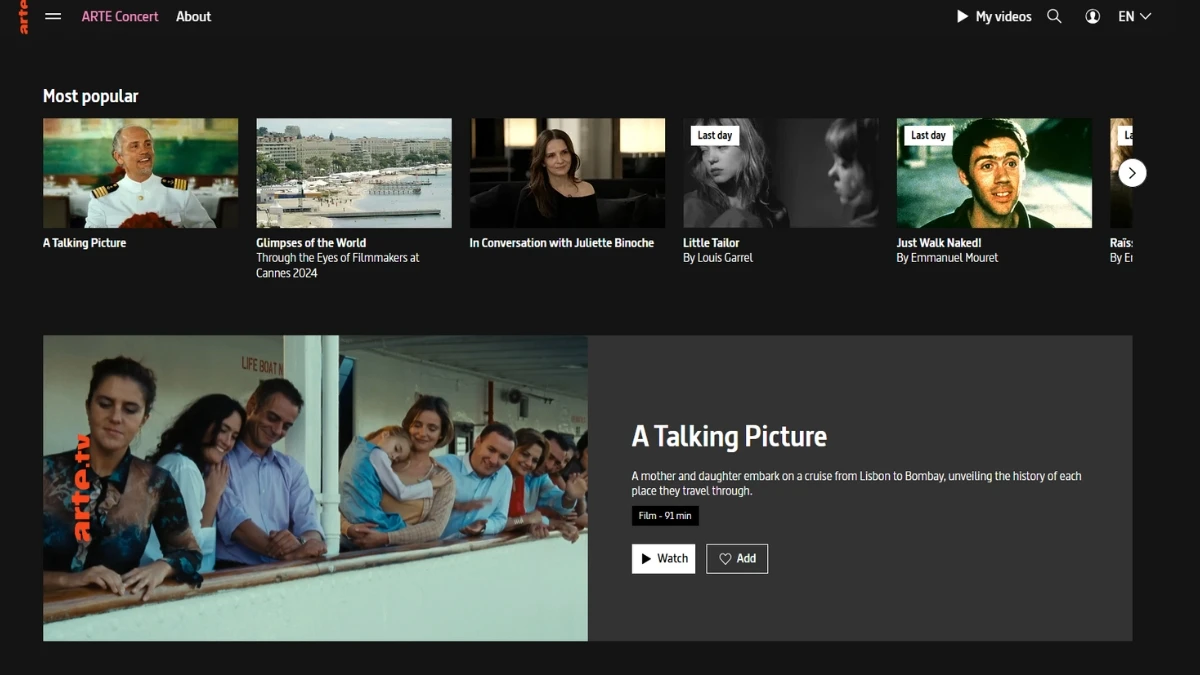Open the Juliette Binoche interview thumbnail
This screenshot has width=1200, height=675.
coord(567,172)
